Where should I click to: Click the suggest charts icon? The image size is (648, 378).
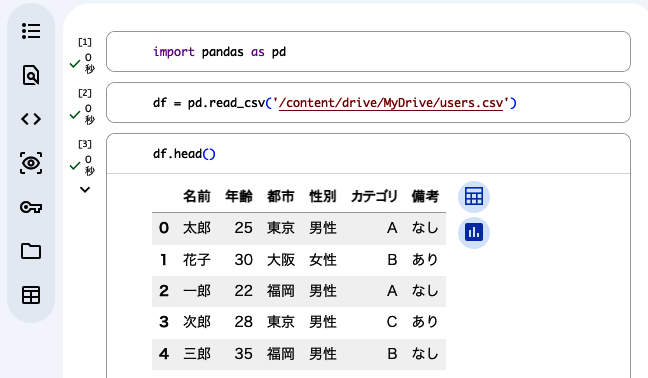pos(474,233)
